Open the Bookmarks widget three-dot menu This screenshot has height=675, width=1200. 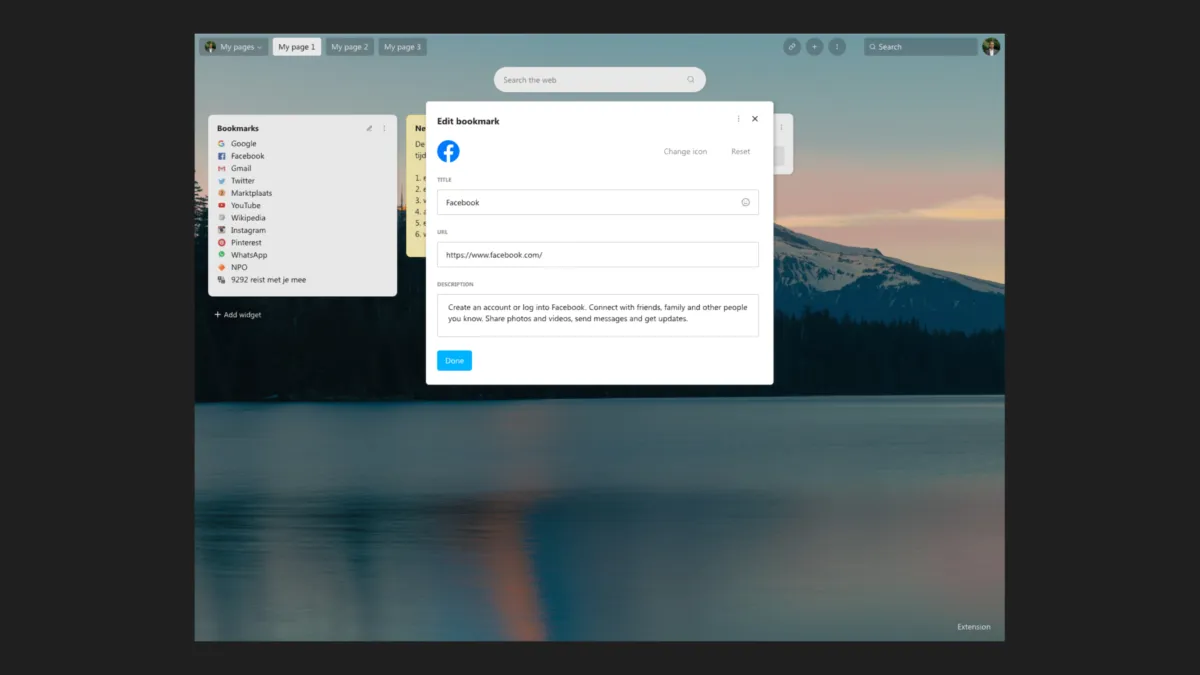384,128
